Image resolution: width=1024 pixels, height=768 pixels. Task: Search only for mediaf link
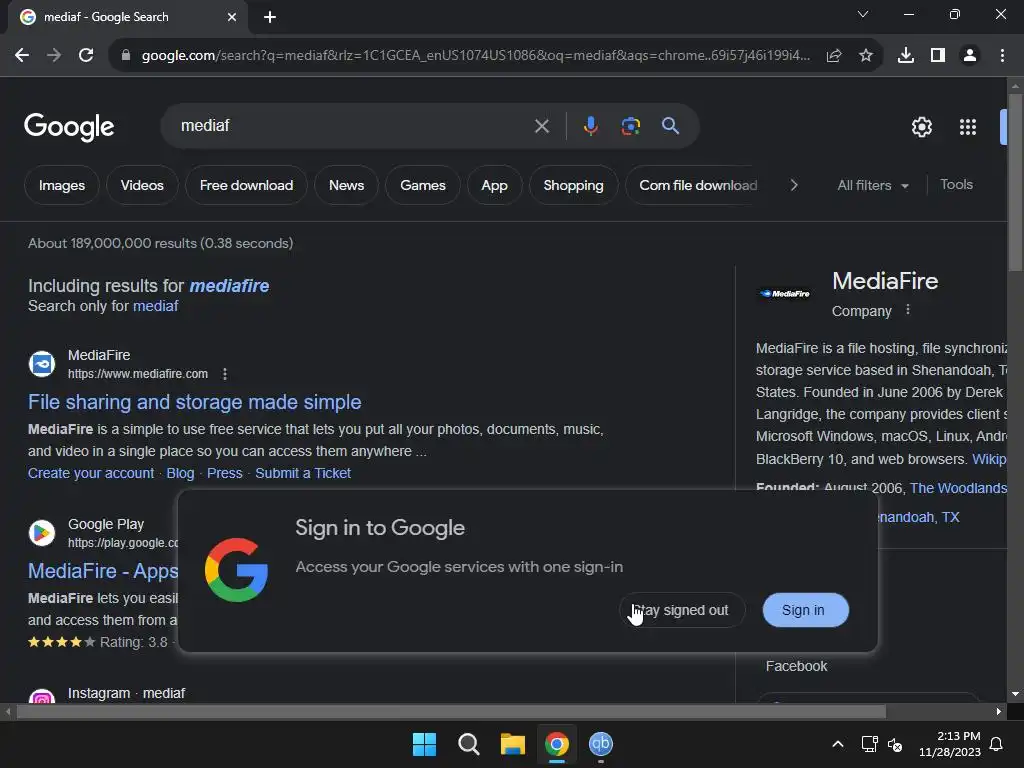[x=155, y=306]
